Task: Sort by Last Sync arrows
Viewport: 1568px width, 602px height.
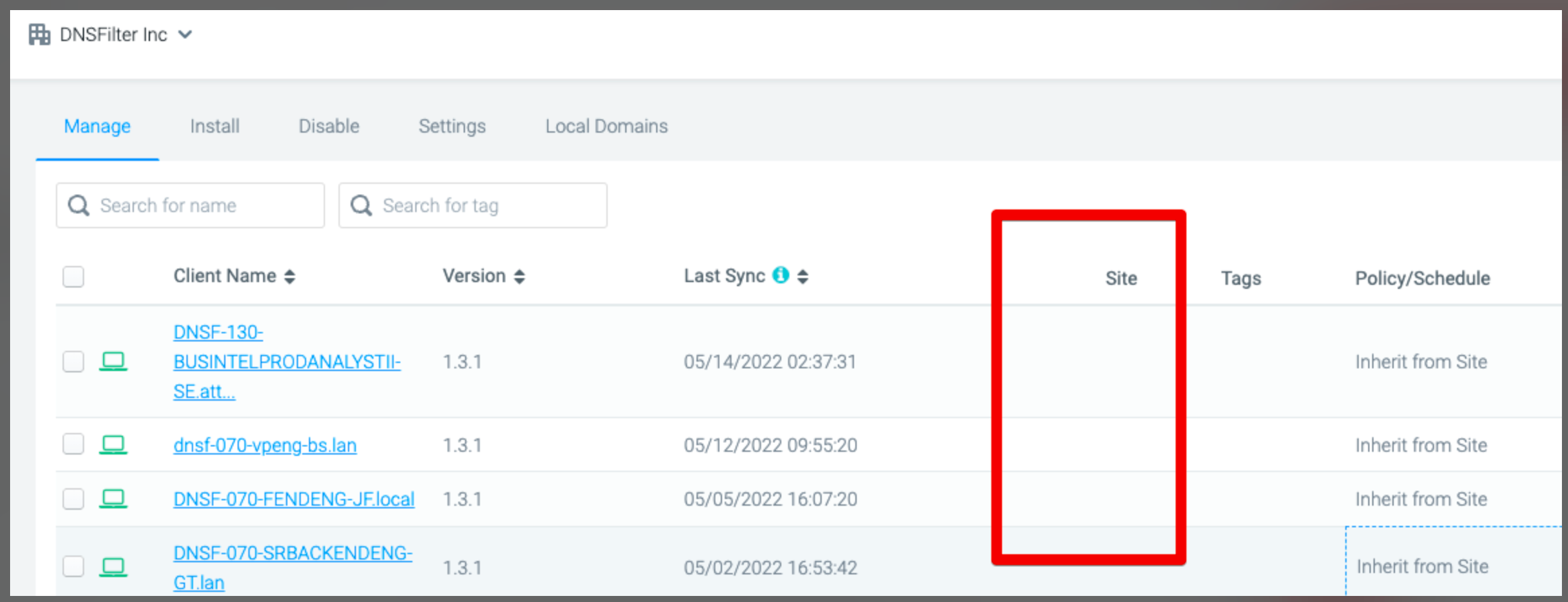Action: pyautogui.click(x=803, y=277)
